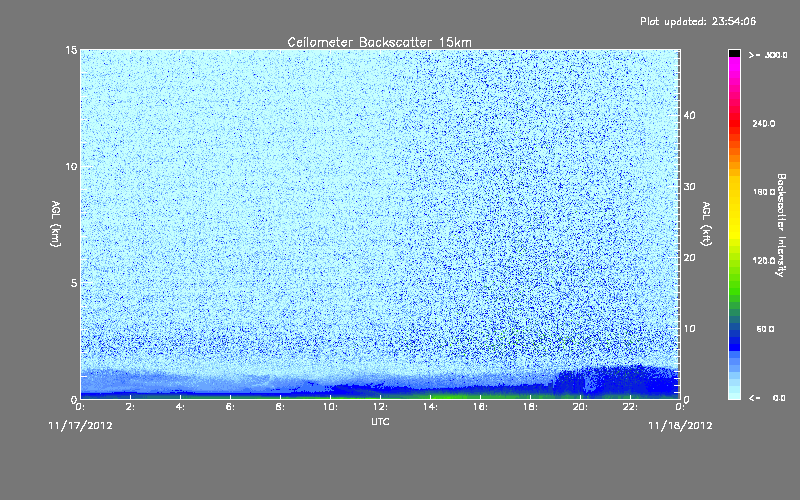Click the 40 kft right axis tick label
Screen dimensions: 800x500
coord(689,115)
